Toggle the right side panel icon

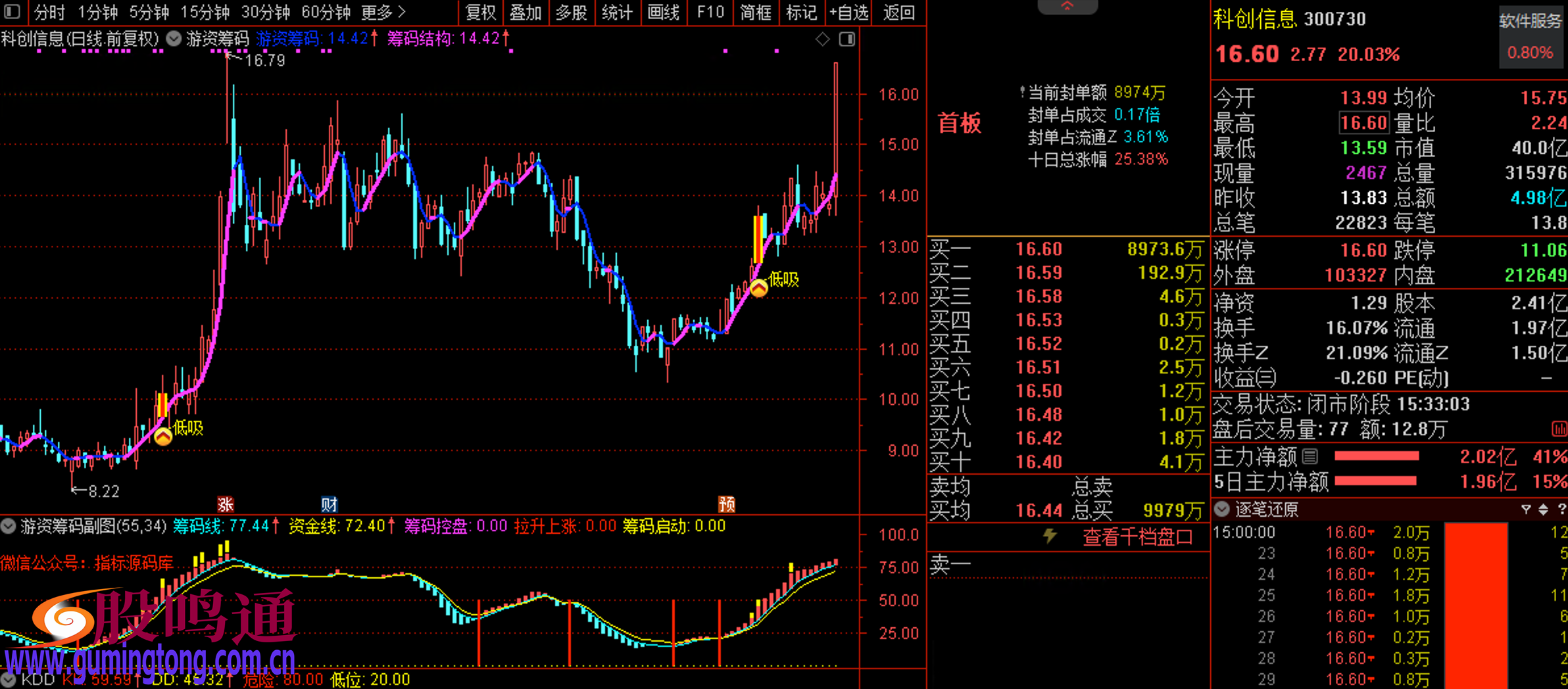(847, 39)
